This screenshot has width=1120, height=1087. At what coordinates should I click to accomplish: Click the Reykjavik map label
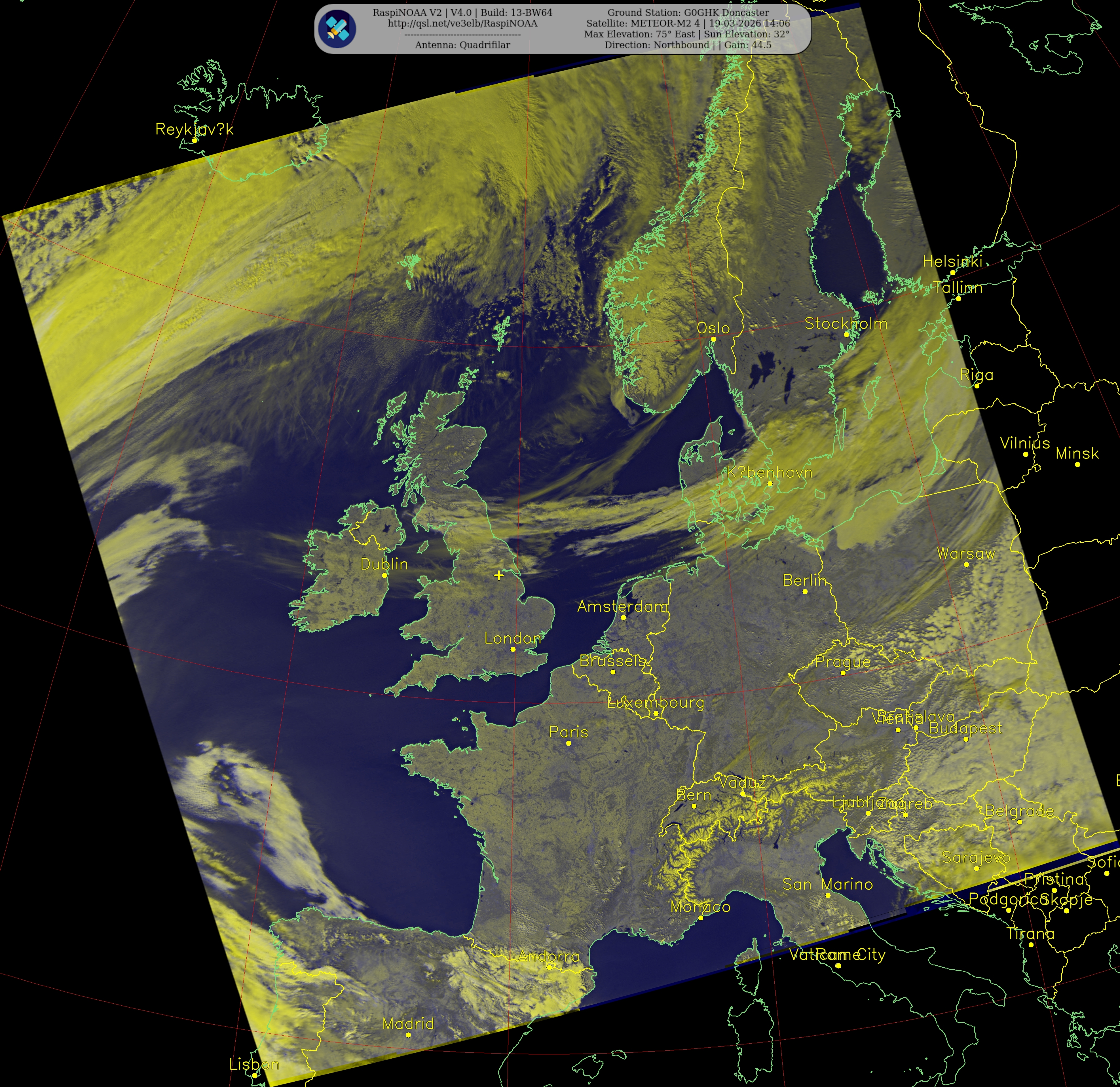194,129
